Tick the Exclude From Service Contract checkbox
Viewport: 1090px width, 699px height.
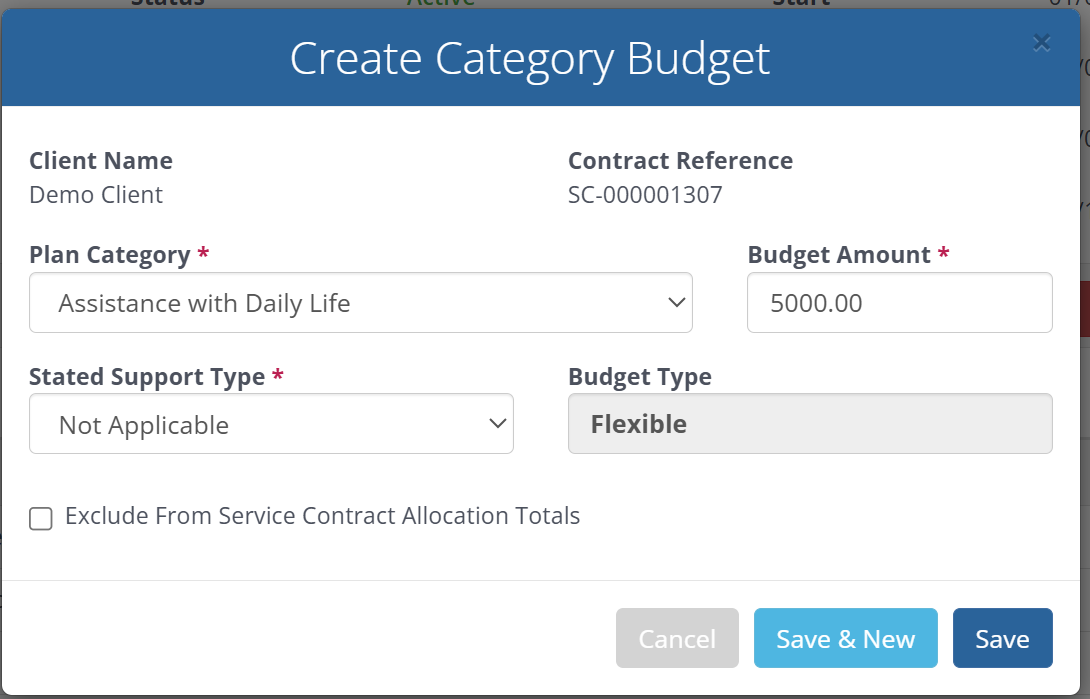tap(41, 518)
